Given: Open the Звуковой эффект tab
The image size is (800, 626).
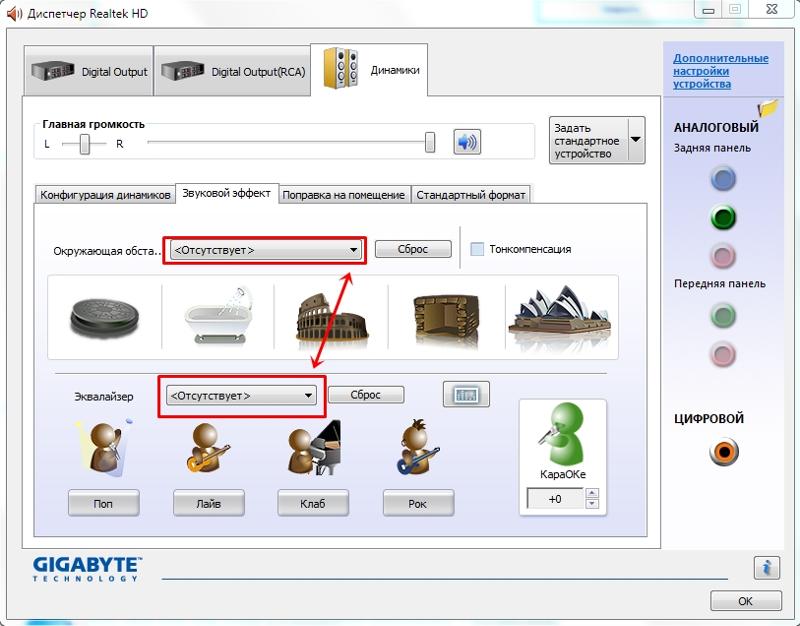Looking at the screenshot, I should coord(227,193).
